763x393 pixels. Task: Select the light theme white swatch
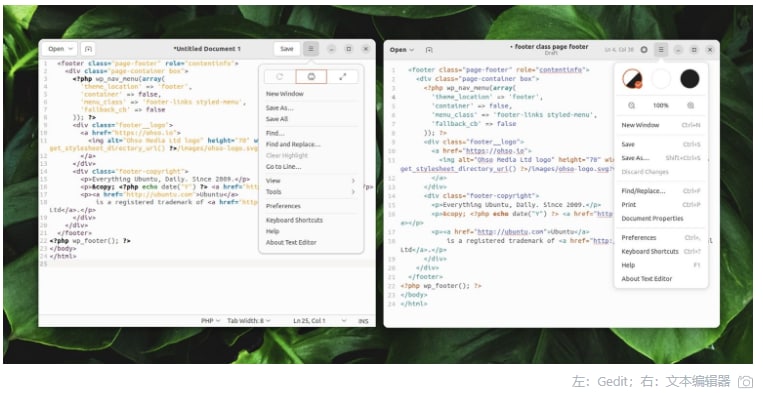[x=661, y=79]
